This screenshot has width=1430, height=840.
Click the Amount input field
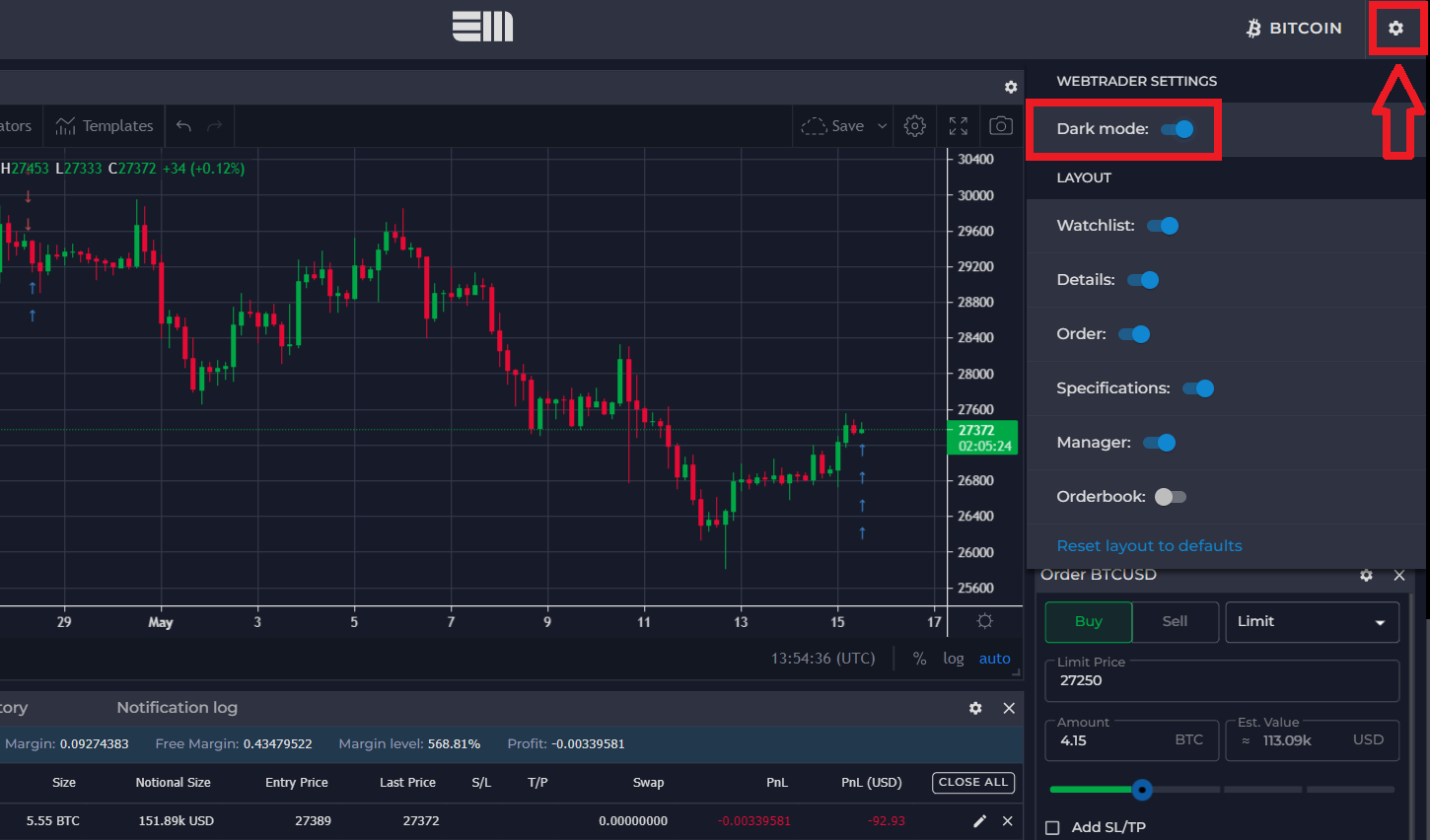[1131, 740]
